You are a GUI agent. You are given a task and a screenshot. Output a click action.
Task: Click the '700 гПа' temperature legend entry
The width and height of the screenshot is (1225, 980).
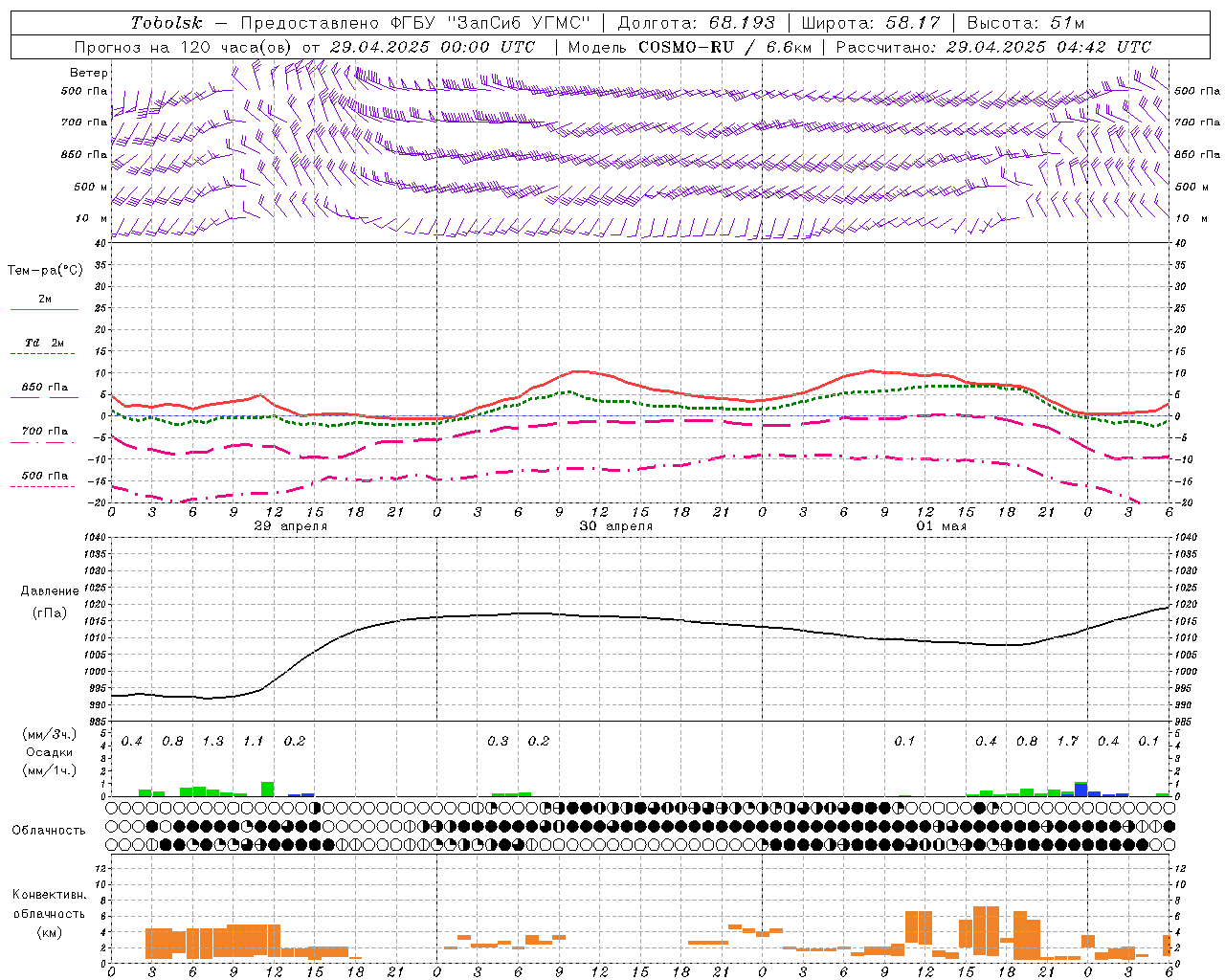pyautogui.click(x=45, y=432)
